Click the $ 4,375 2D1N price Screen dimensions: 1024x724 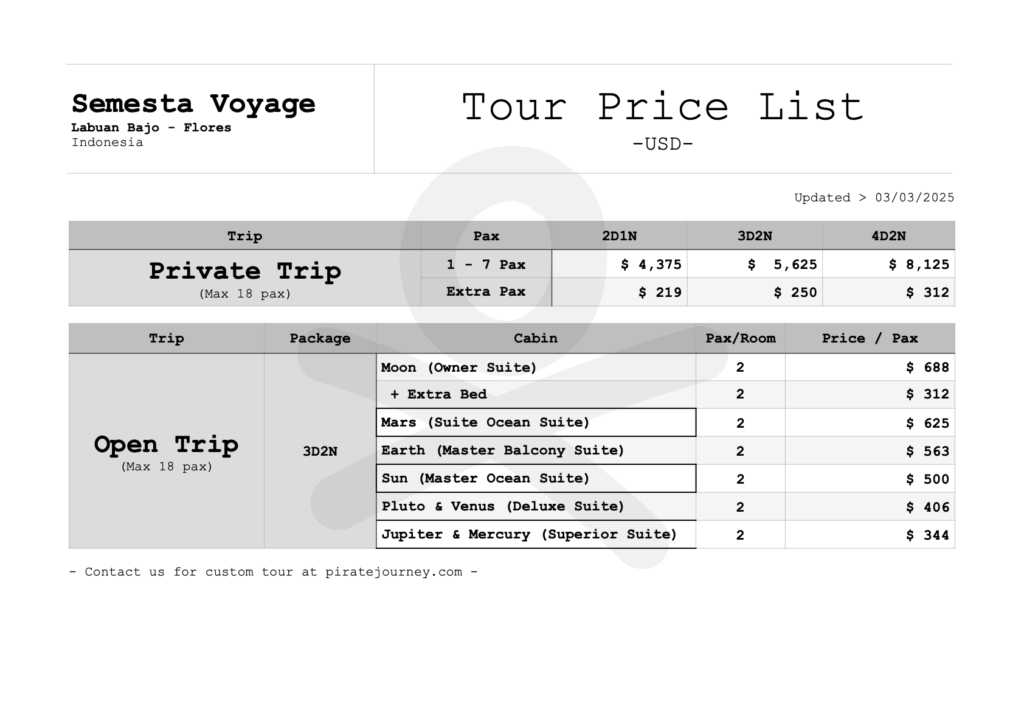[650, 264]
